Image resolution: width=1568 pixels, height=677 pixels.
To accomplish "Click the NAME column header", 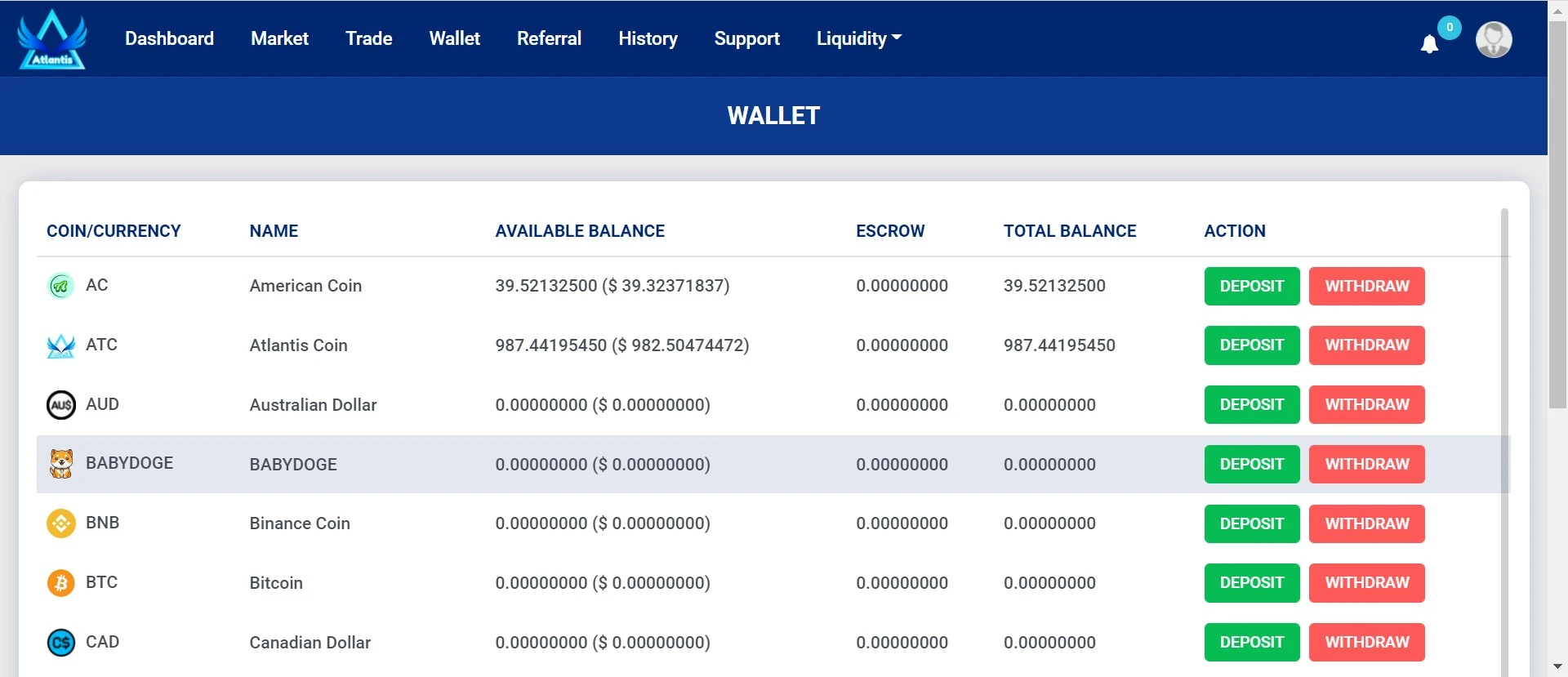I will click(274, 231).
